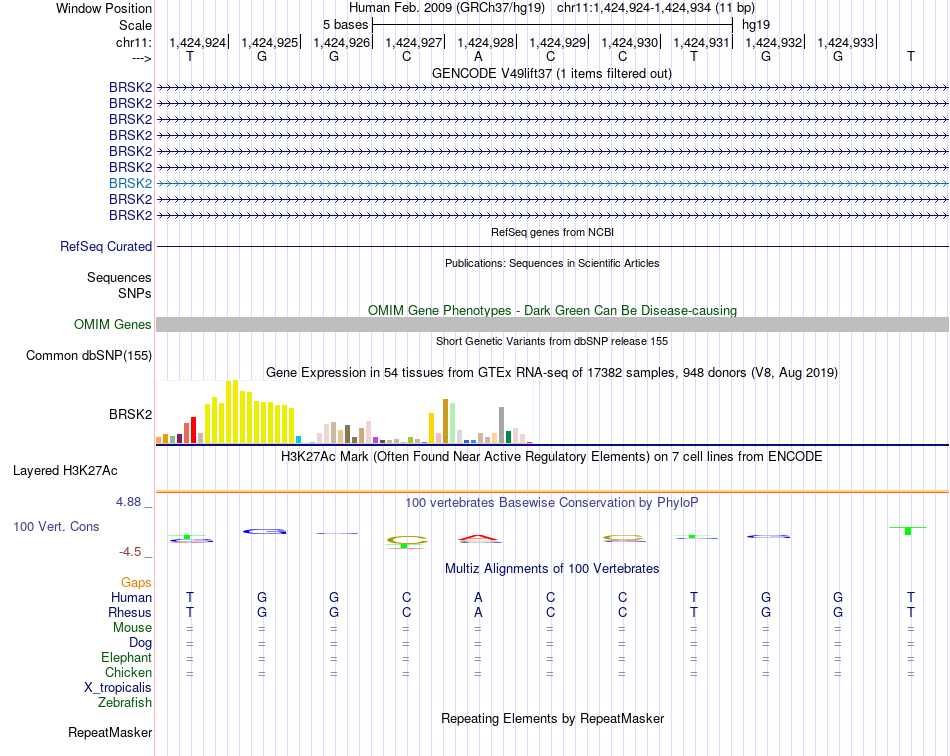Click the RefSeq Curated horizontal gene line
Image resolution: width=950 pixels, height=756 pixels.
coord(552,247)
